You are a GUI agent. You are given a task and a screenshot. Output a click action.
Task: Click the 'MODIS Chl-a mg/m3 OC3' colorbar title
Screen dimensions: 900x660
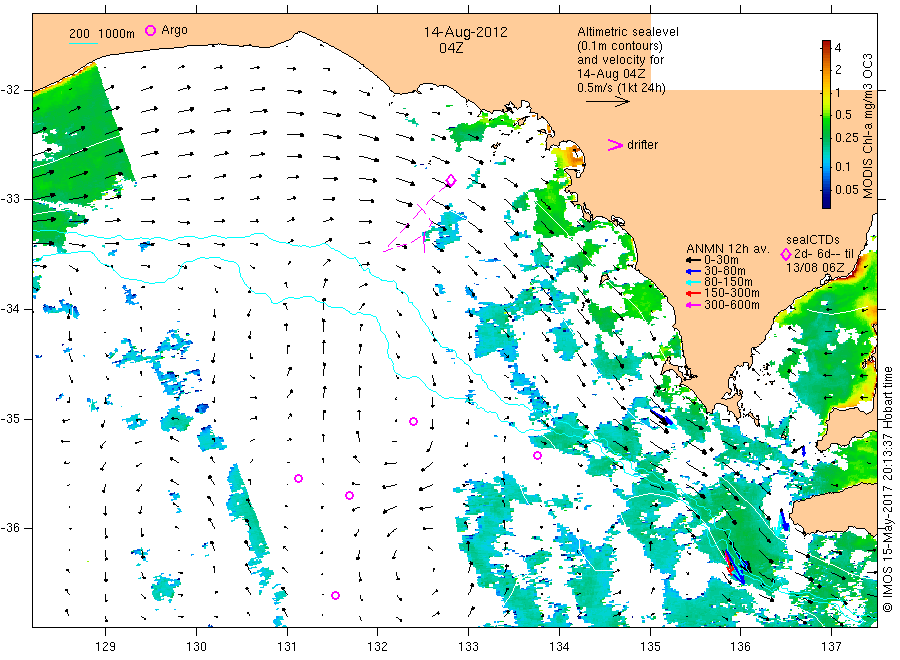pos(868,126)
